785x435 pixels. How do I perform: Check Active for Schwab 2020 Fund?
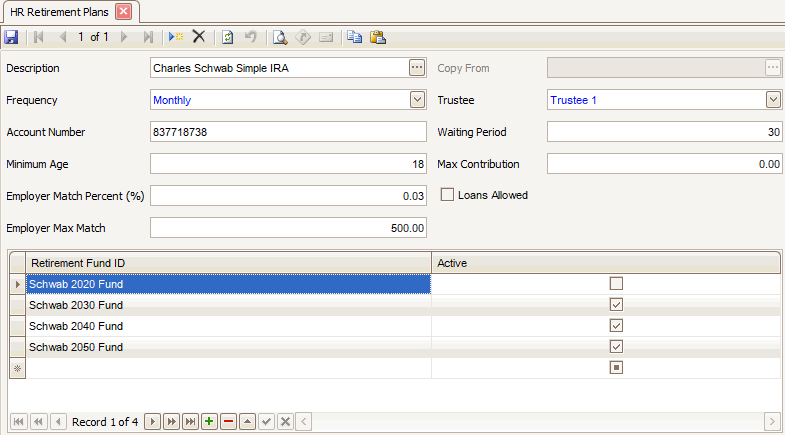click(x=616, y=284)
